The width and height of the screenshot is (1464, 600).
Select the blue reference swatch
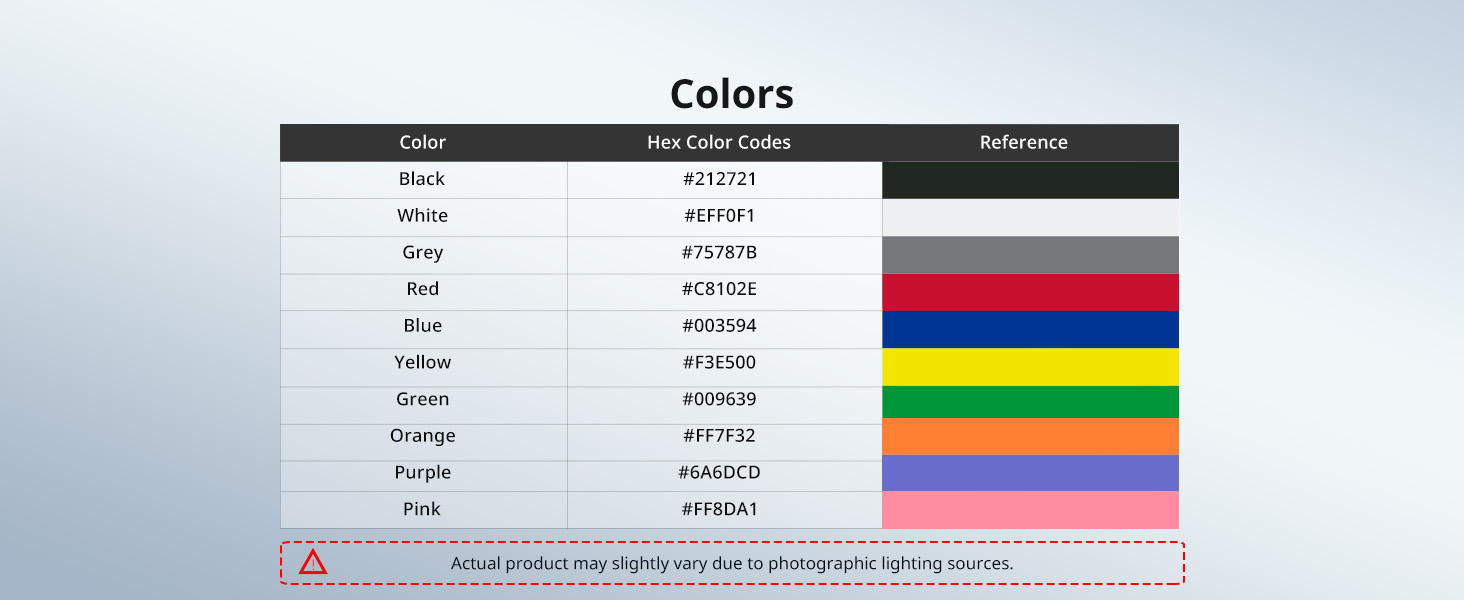pos(1030,328)
